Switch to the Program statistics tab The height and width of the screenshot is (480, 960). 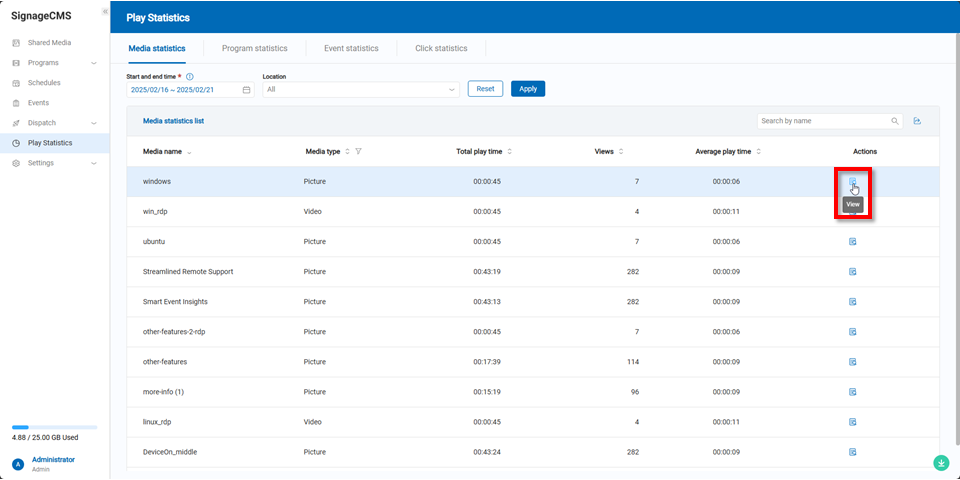(254, 48)
